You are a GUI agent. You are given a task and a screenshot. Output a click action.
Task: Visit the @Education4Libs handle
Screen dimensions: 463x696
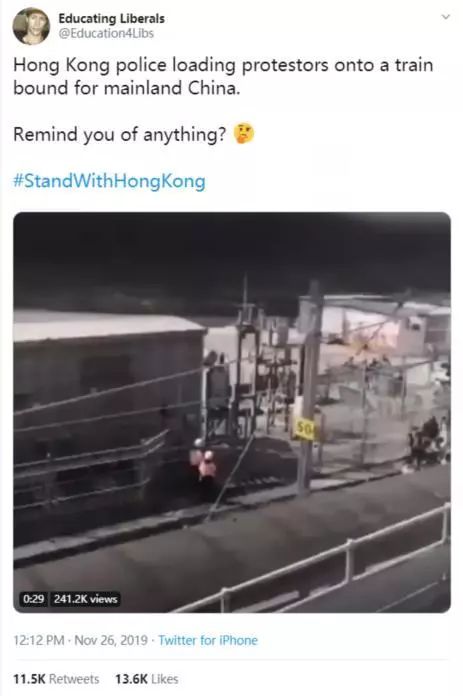[106, 34]
